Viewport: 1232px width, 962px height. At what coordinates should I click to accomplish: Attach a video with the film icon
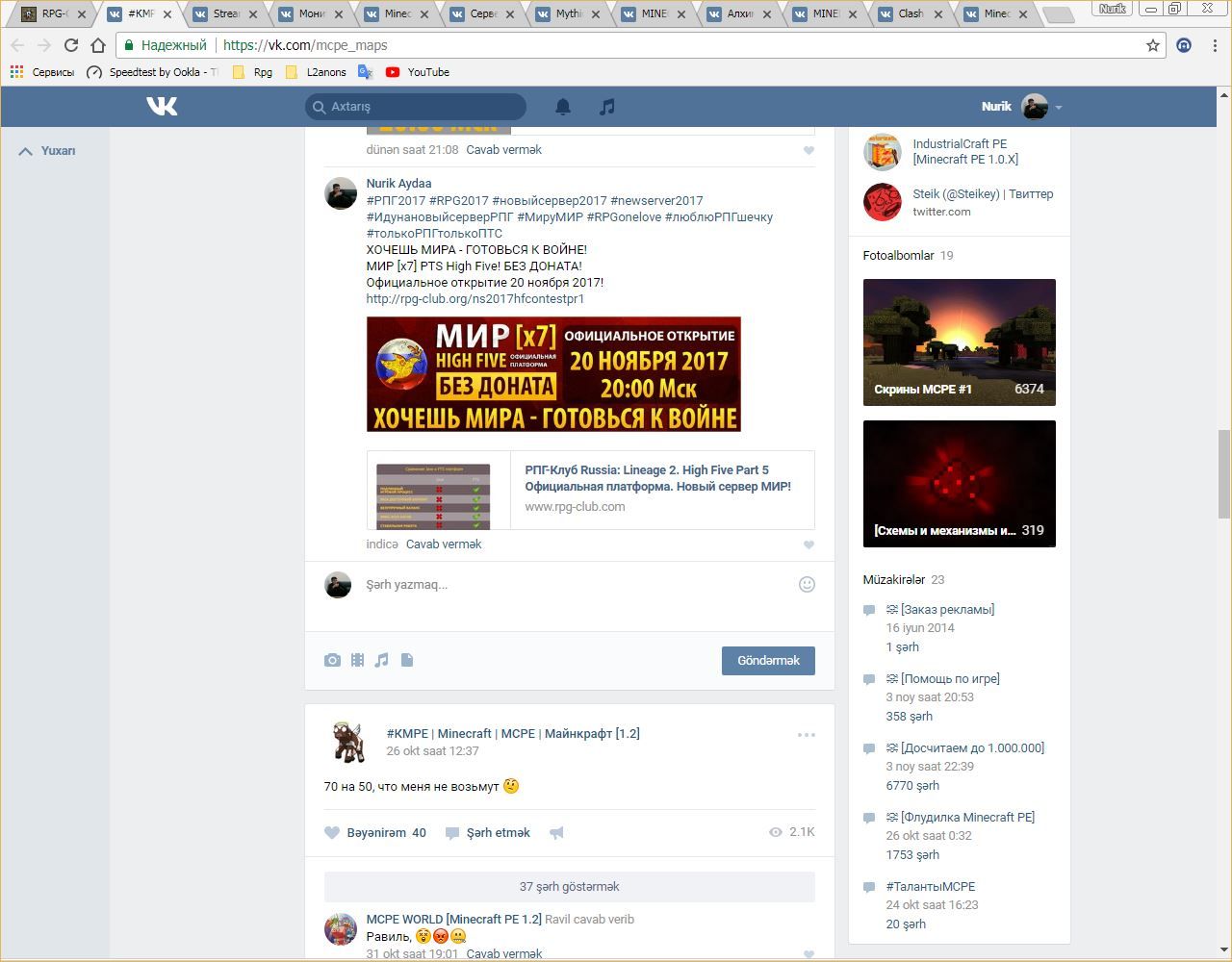coord(357,660)
